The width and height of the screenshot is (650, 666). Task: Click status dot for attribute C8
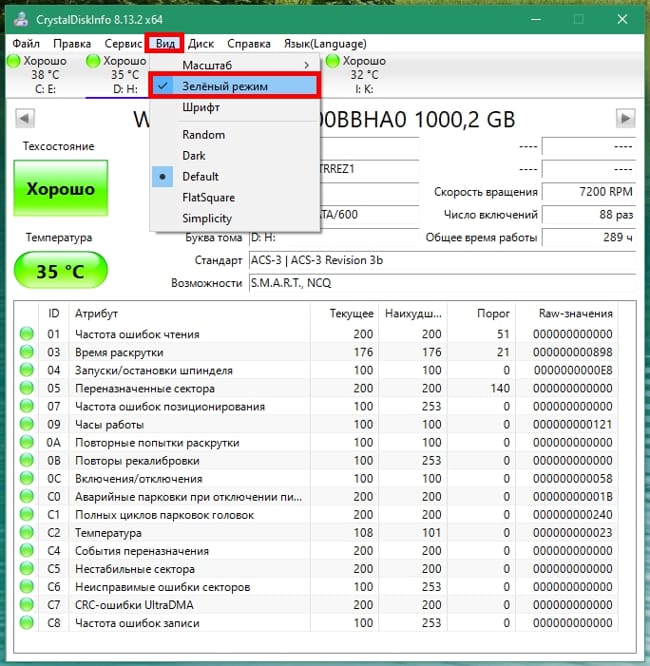(x=27, y=623)
